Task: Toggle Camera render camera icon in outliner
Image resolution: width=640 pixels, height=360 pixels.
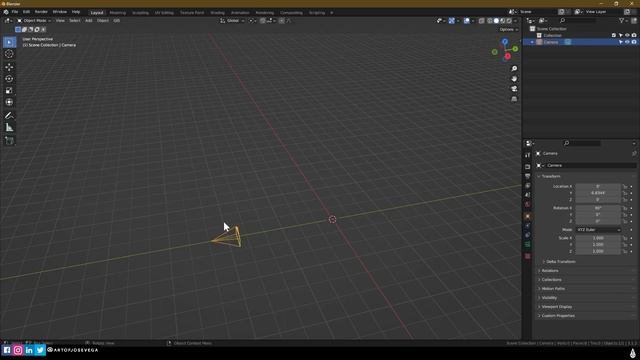Action: 634,42
